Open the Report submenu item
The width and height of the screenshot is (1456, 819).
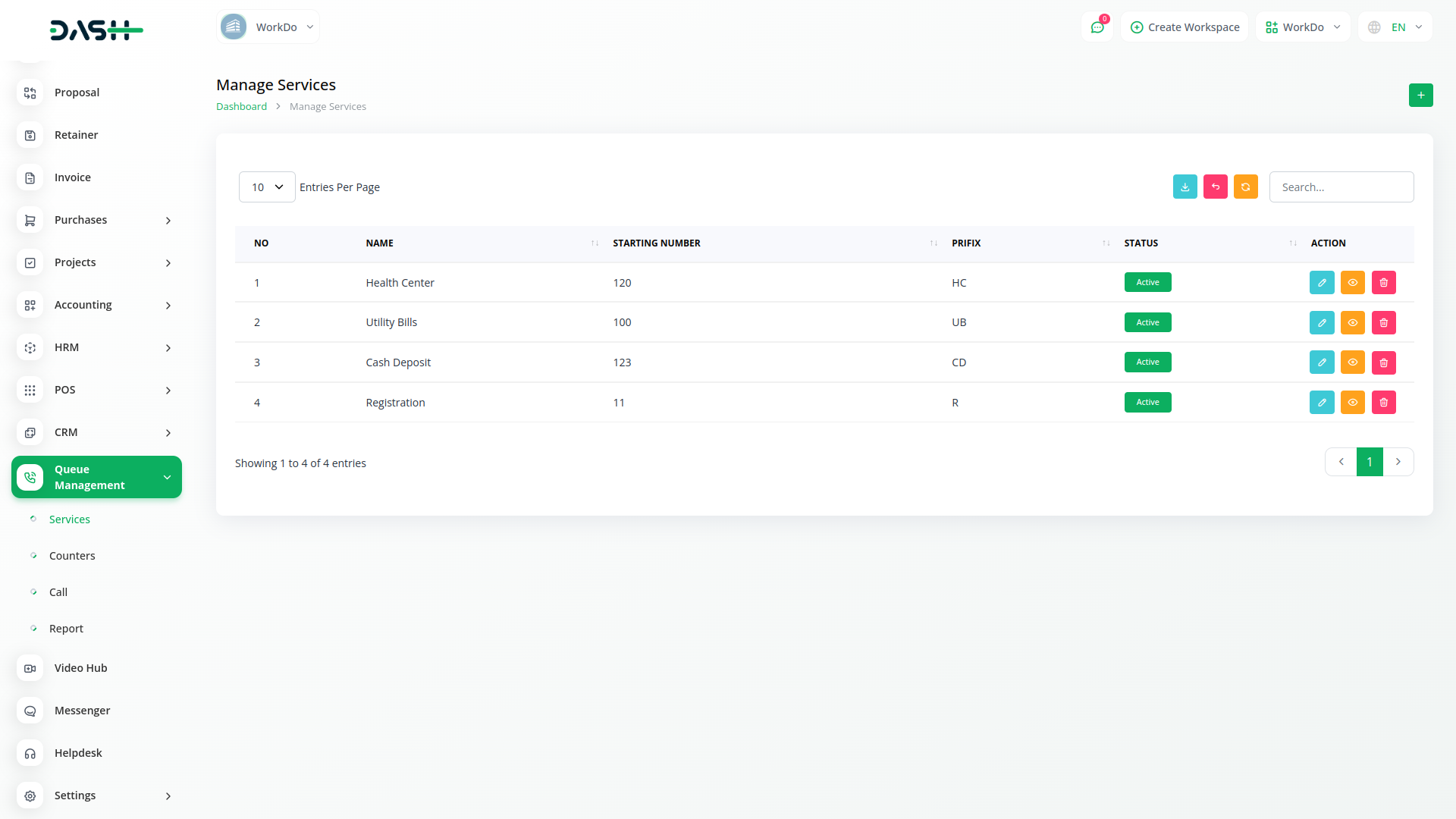click(x=66, y=629)
